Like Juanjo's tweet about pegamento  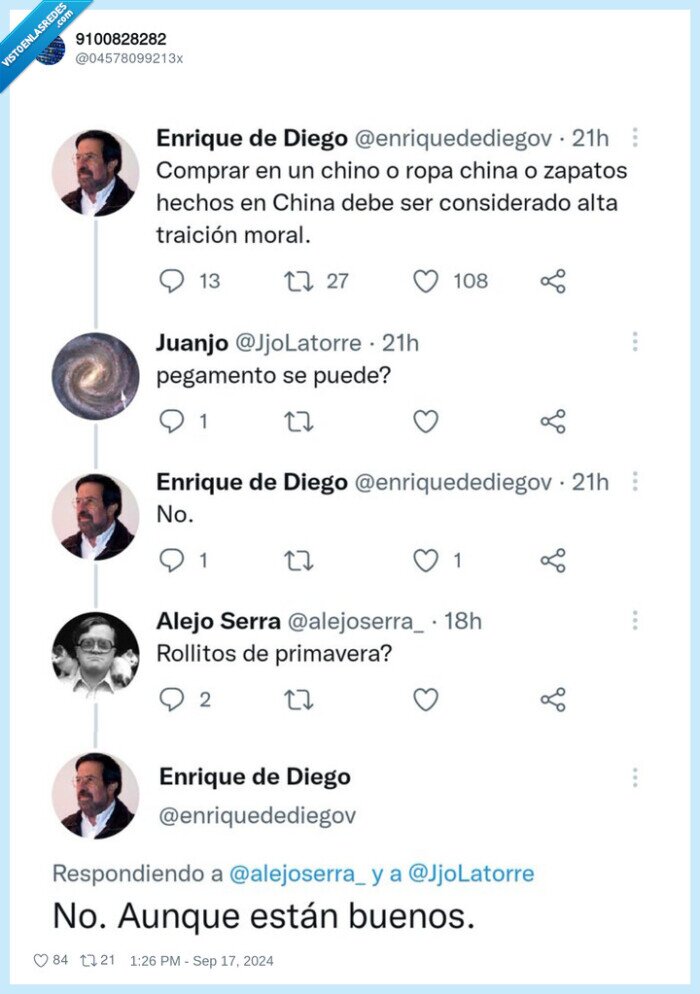(x=426, y=421)
